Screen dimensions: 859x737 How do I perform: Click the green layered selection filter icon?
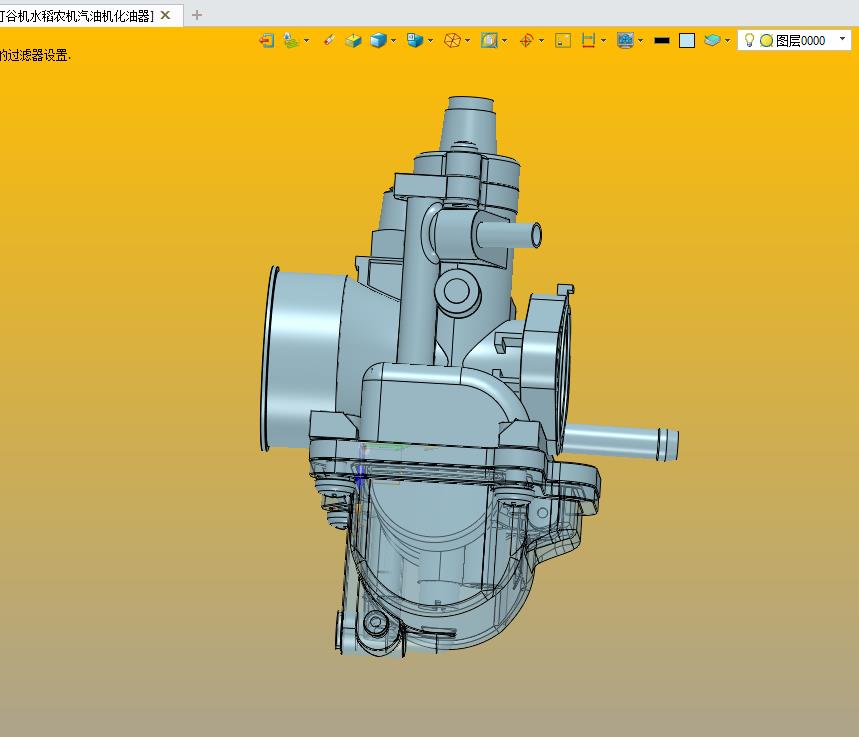(291, 40)
